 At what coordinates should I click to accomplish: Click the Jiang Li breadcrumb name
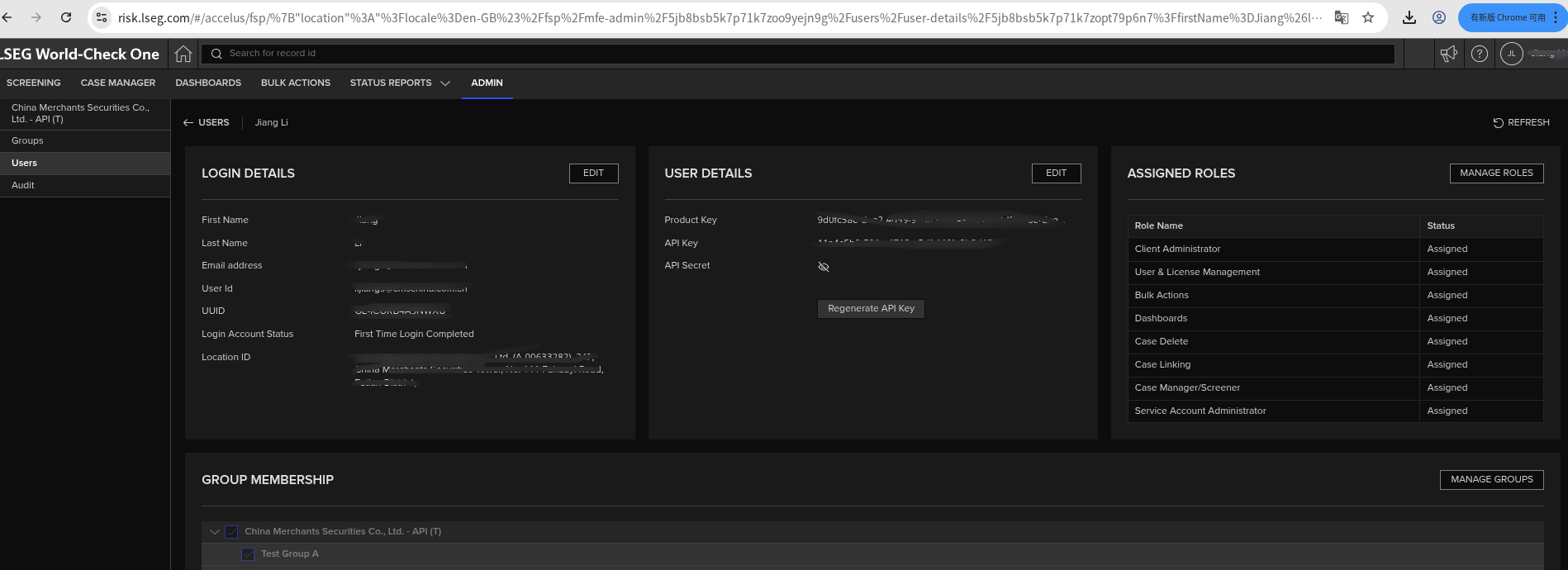click(271, 122)
